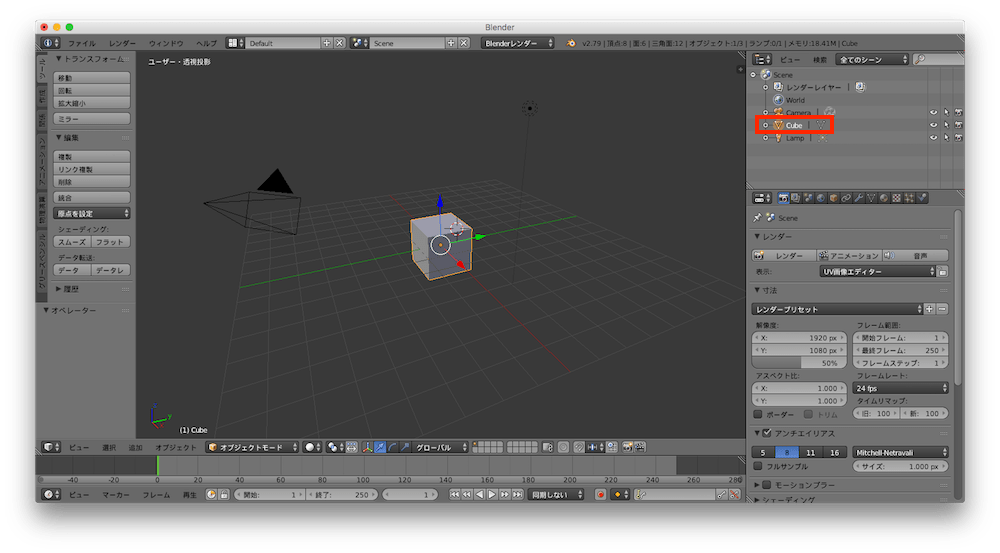Open the Material sphere properties tab
This screenshot has height=553, width=1000.
884,198
